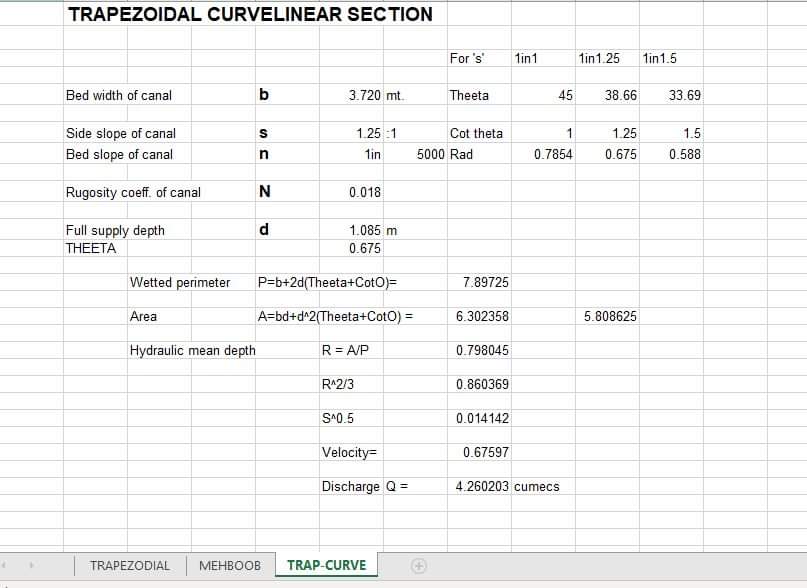
Task: Select the formula text P=b+2d(Theeta+CotO)=
Action: 327,282
